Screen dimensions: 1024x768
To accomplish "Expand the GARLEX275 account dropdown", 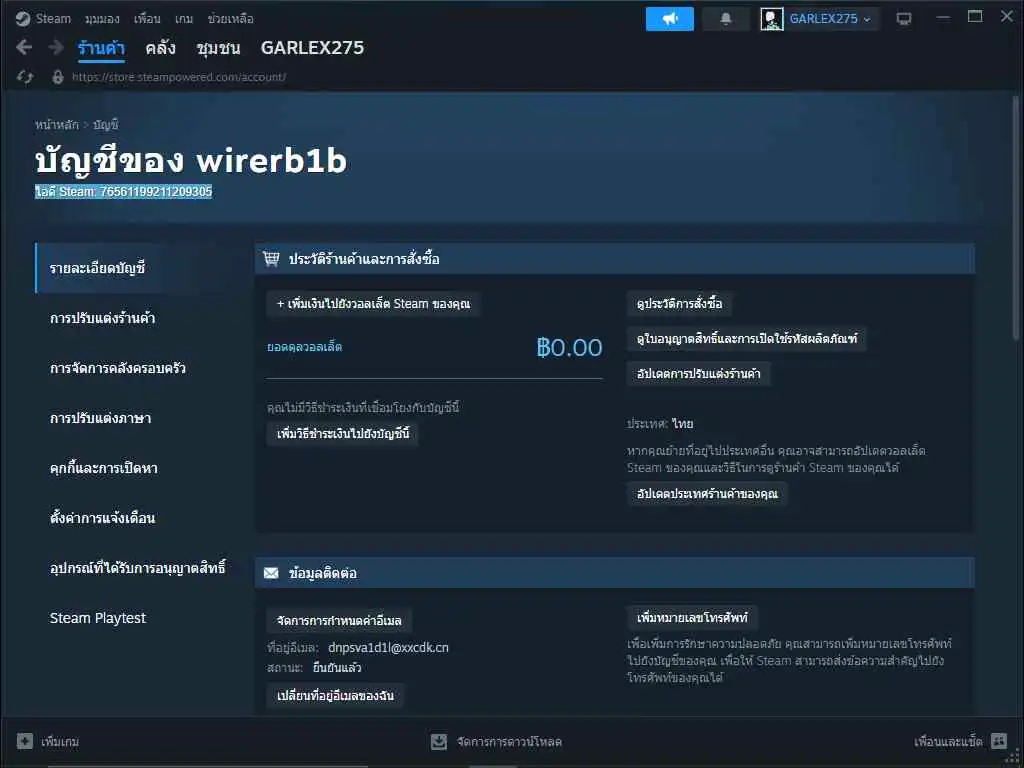I will click(830, 19).
